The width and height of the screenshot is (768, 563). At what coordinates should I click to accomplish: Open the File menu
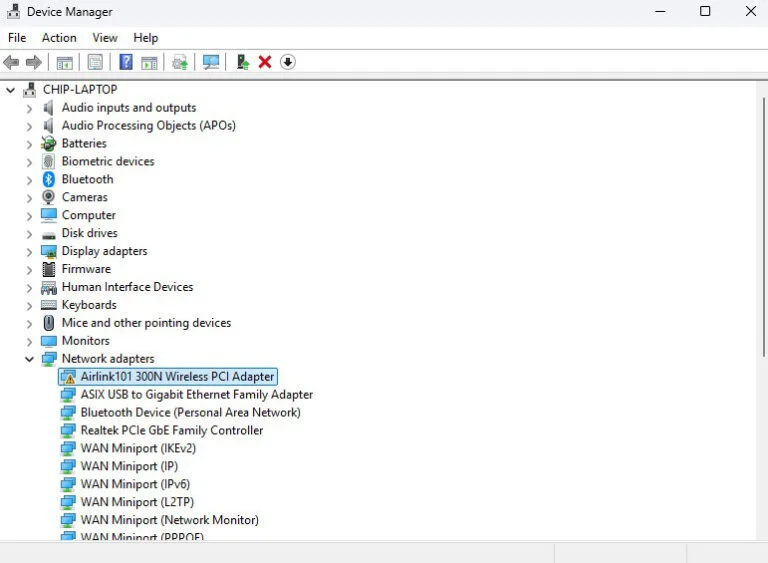pos(17,38)
